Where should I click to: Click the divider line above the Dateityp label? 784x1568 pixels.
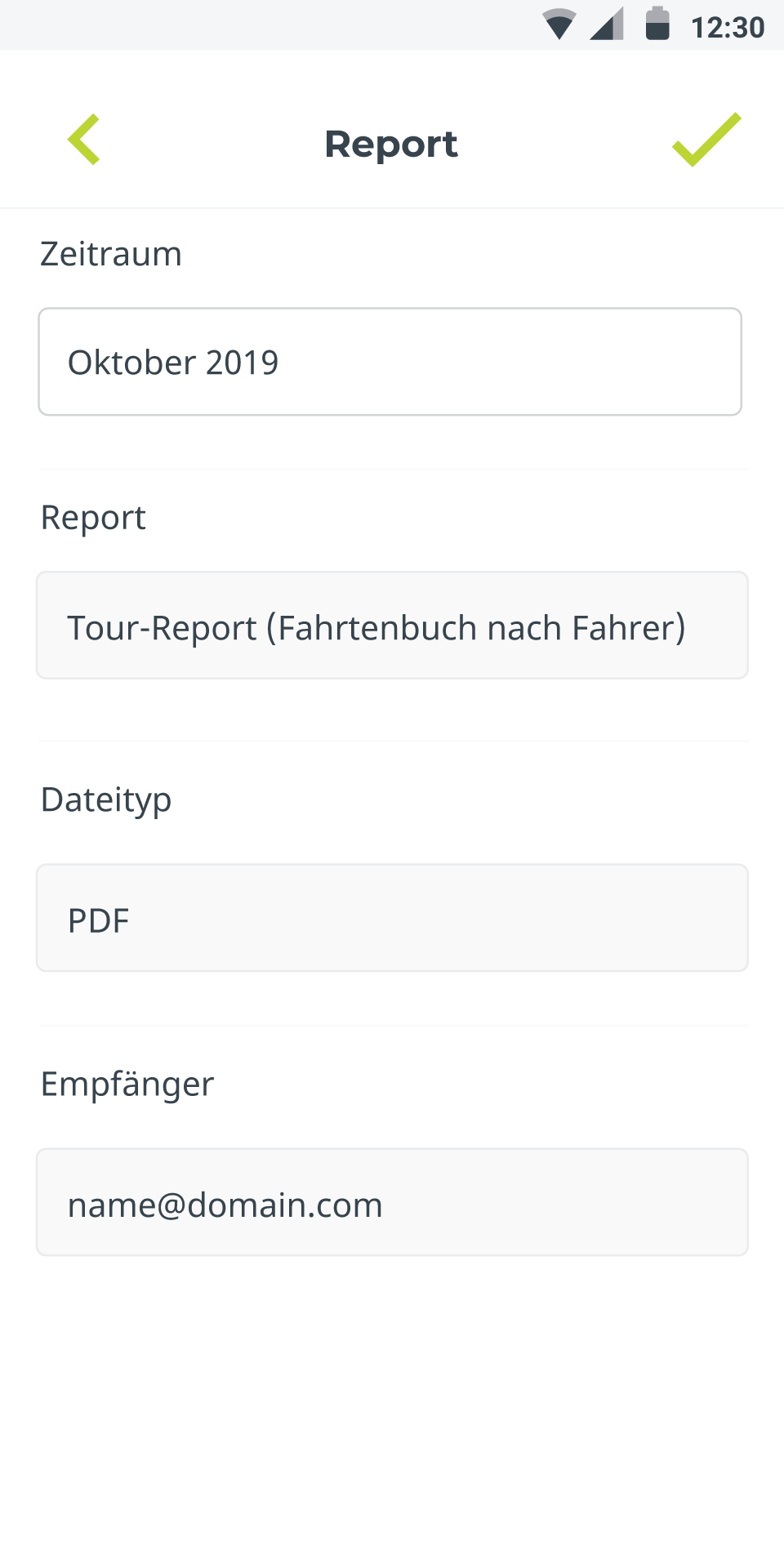tap(394, 742)
